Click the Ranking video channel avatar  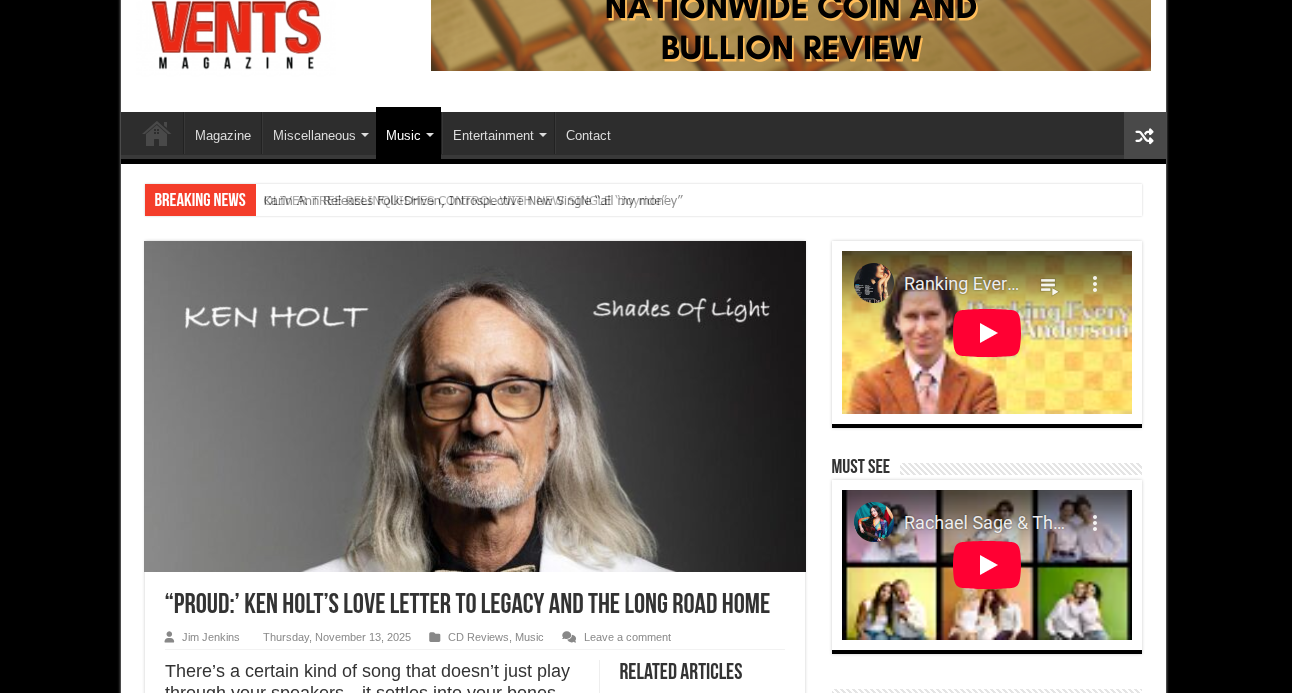873,283
